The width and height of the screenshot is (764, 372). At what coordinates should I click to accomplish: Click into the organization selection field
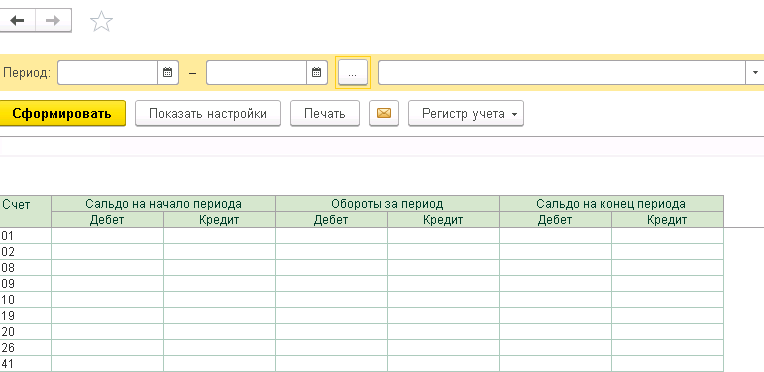click(x=562, y=73)
